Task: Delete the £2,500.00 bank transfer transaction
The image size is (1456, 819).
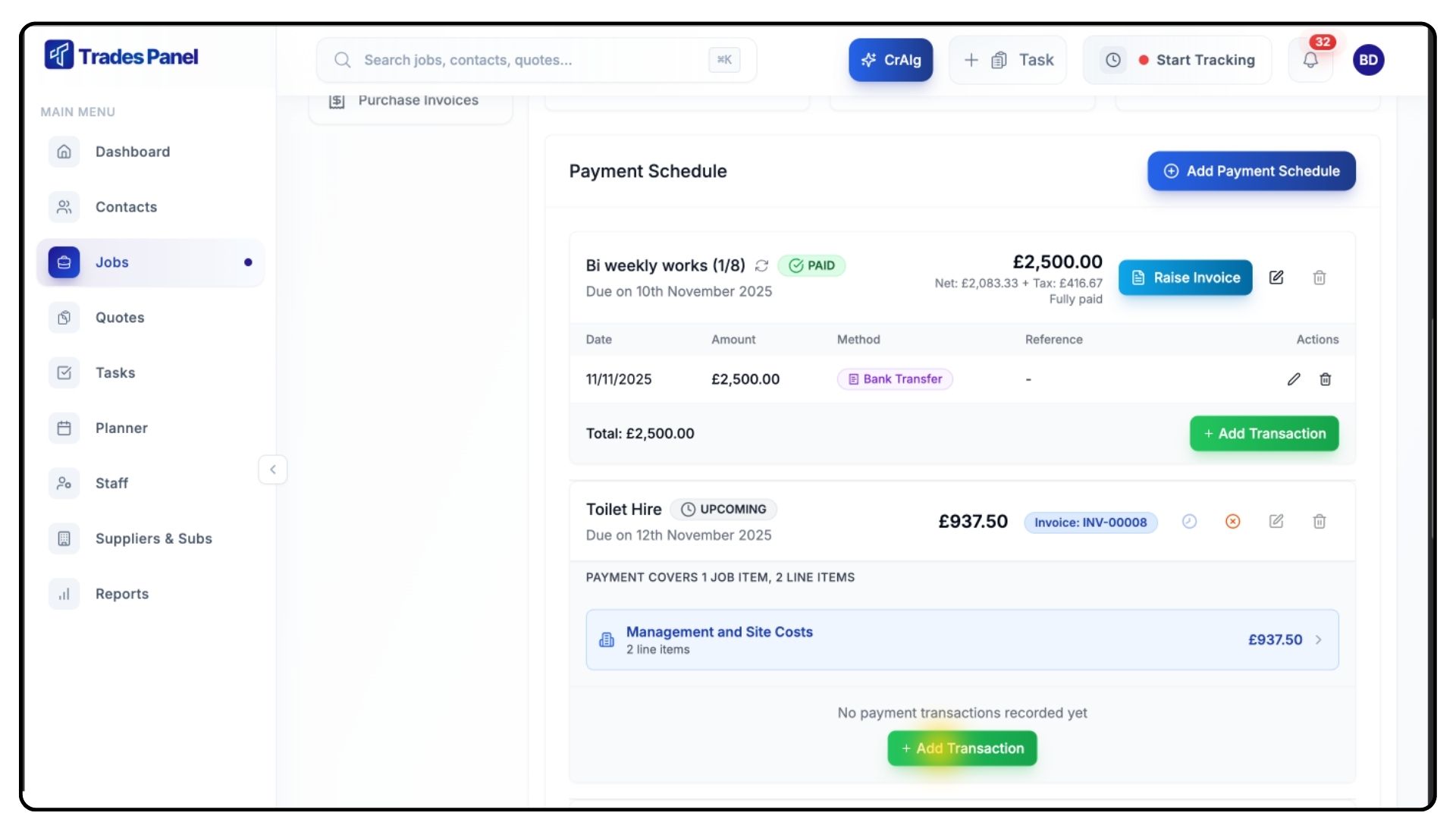Action: click(x=1326, y=379)
